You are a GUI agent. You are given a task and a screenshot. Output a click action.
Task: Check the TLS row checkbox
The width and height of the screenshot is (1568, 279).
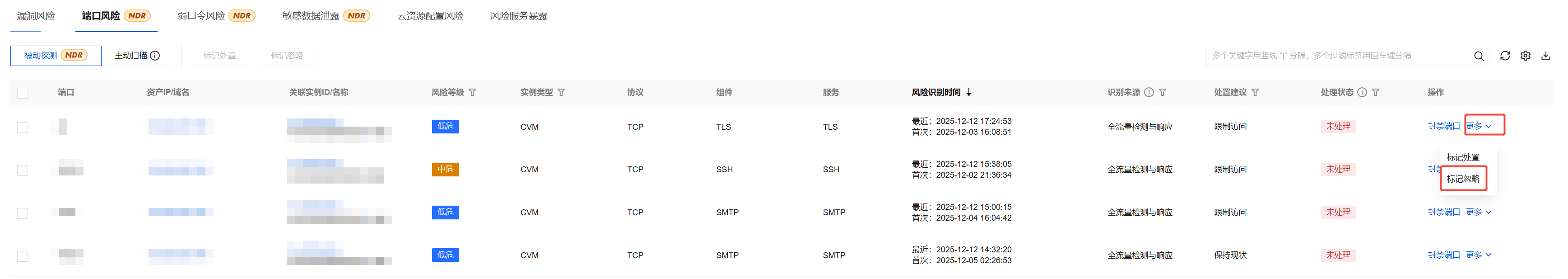pyautogui.click(x=23, y=128)
